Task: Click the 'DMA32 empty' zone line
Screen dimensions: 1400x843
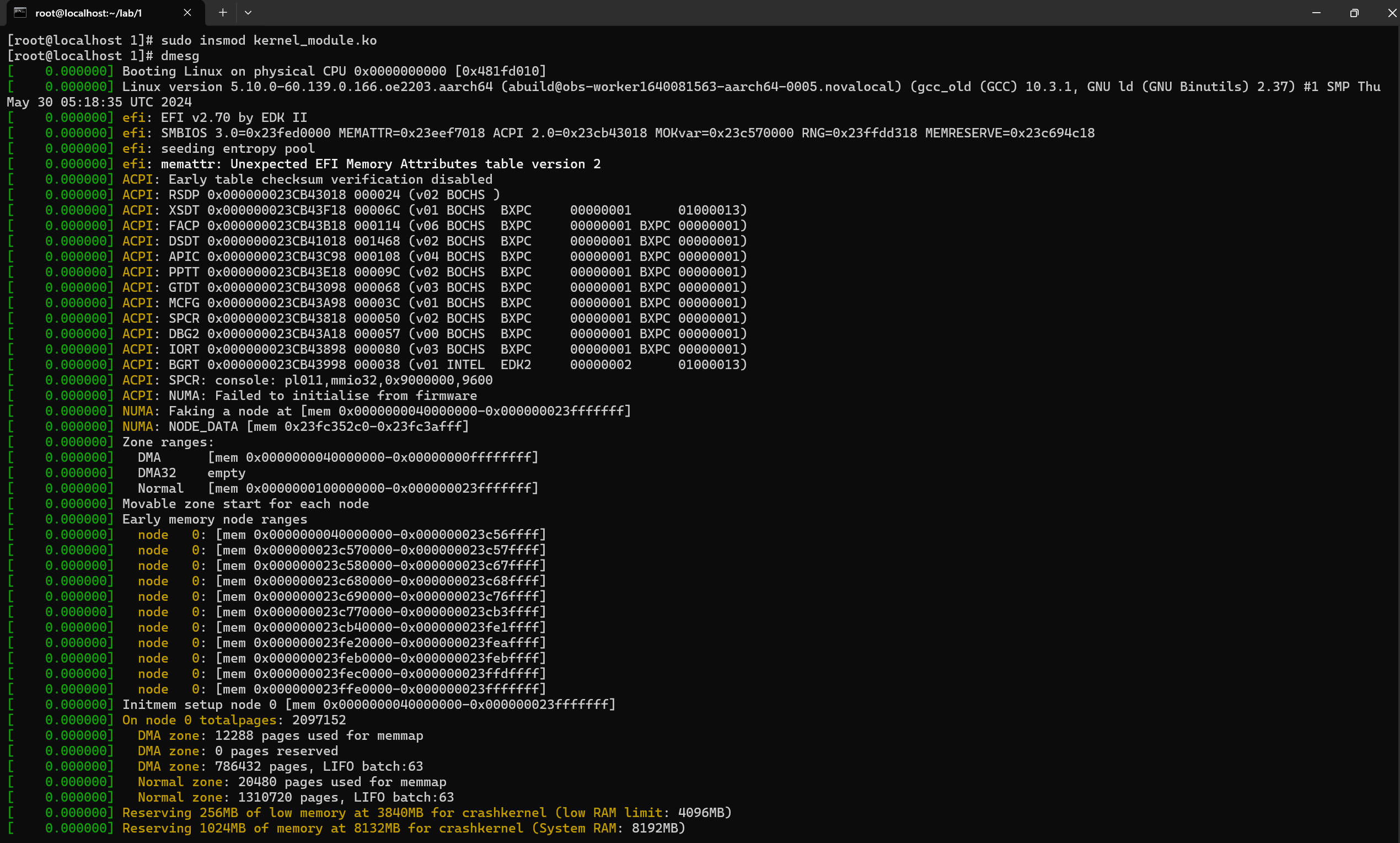Action: [191, 473]
